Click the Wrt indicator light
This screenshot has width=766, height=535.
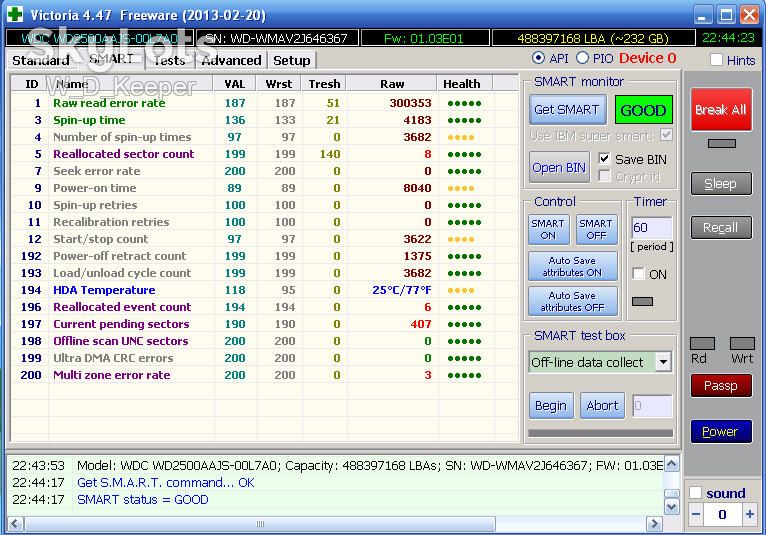(742, 343)
